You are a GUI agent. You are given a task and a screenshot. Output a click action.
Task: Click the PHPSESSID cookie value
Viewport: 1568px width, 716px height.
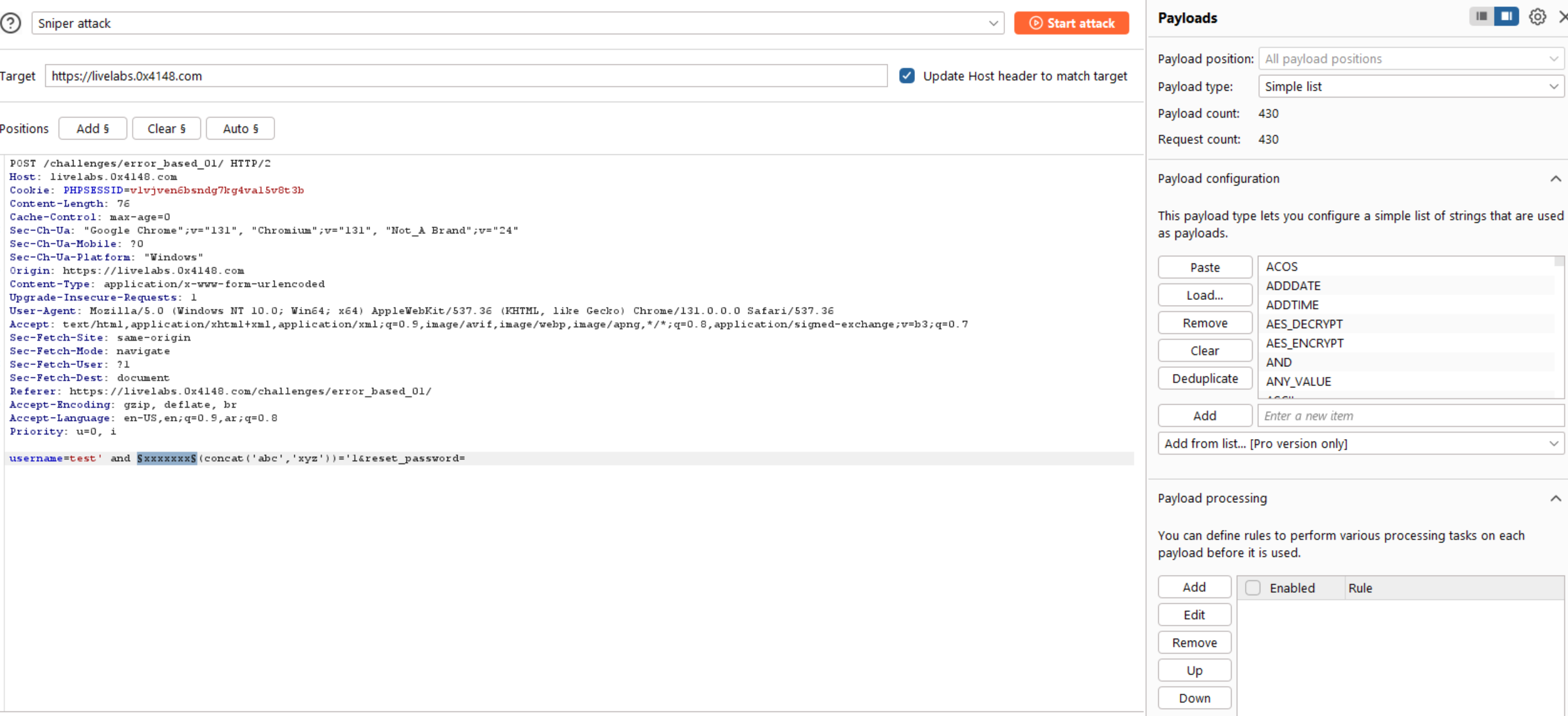click(x=216, y=190)
